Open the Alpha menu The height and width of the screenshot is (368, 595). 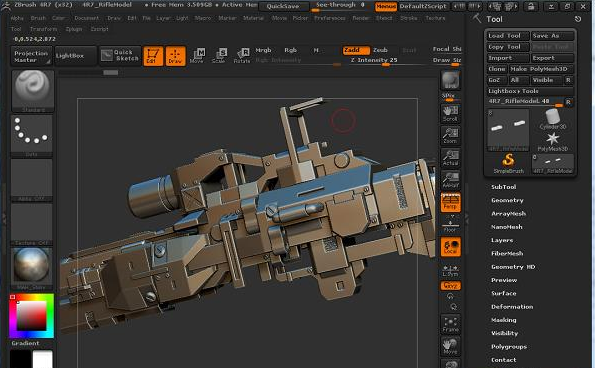tap(17, 18)
